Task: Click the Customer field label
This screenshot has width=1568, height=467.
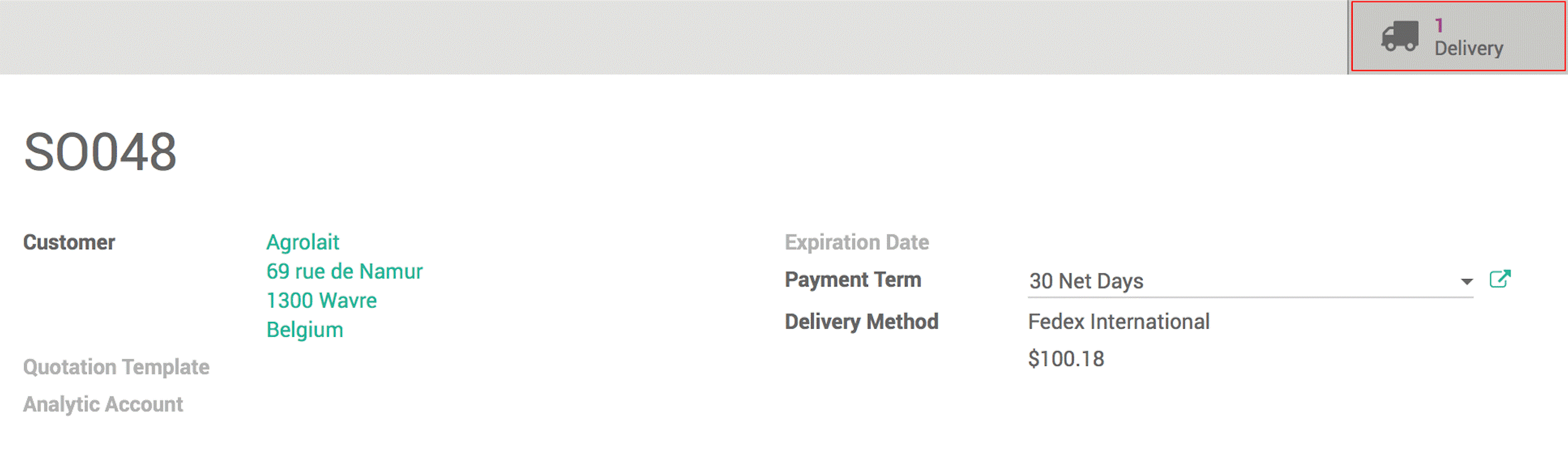Action: pyautogui.click(x=69, y=242)
